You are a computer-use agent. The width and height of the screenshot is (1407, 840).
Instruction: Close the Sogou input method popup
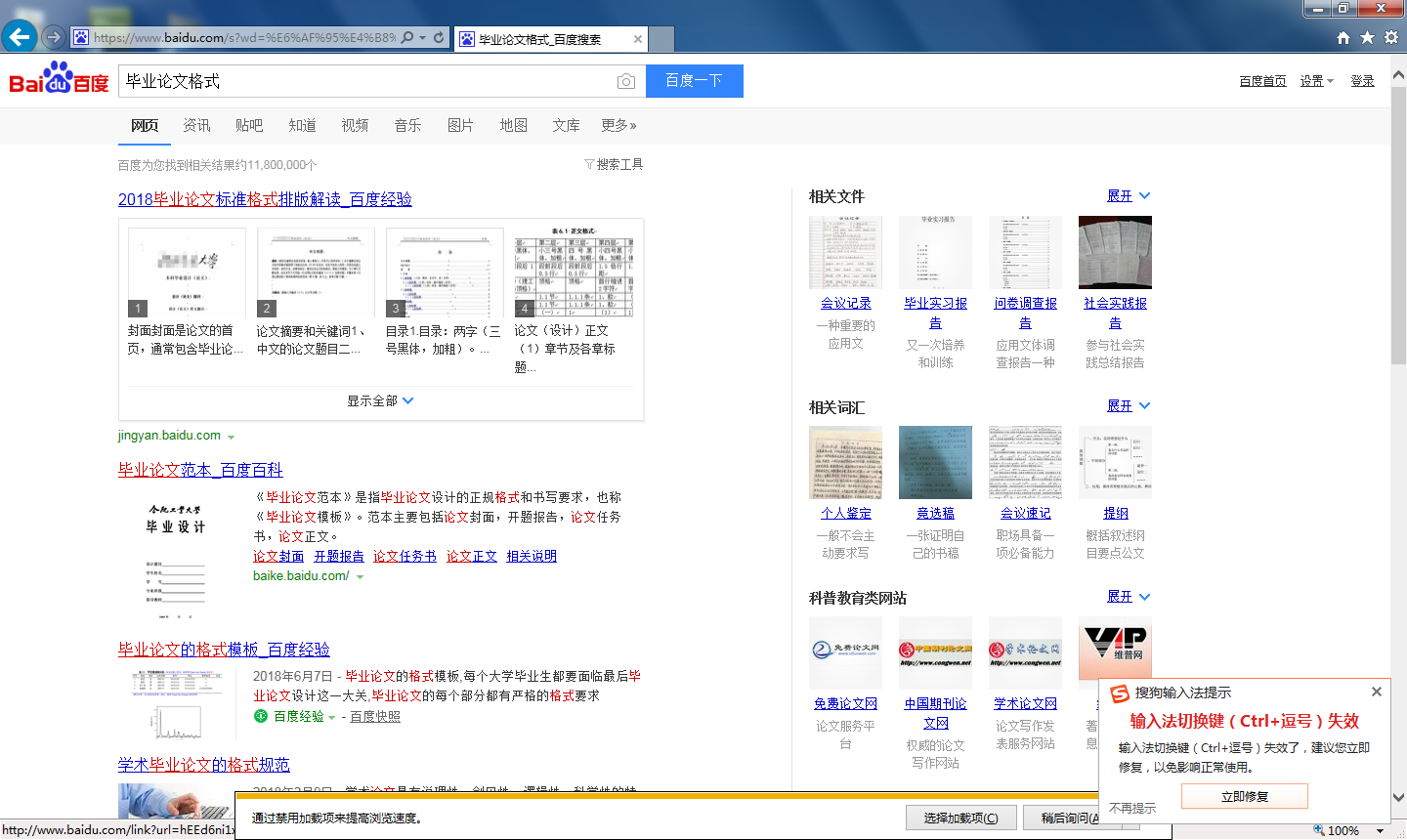[1377, 692]
